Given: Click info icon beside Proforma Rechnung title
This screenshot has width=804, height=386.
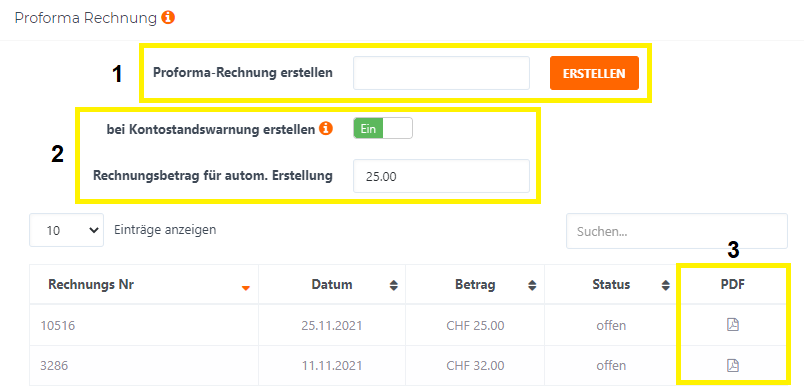Looking at the screenshot, I should click(168, 18).
